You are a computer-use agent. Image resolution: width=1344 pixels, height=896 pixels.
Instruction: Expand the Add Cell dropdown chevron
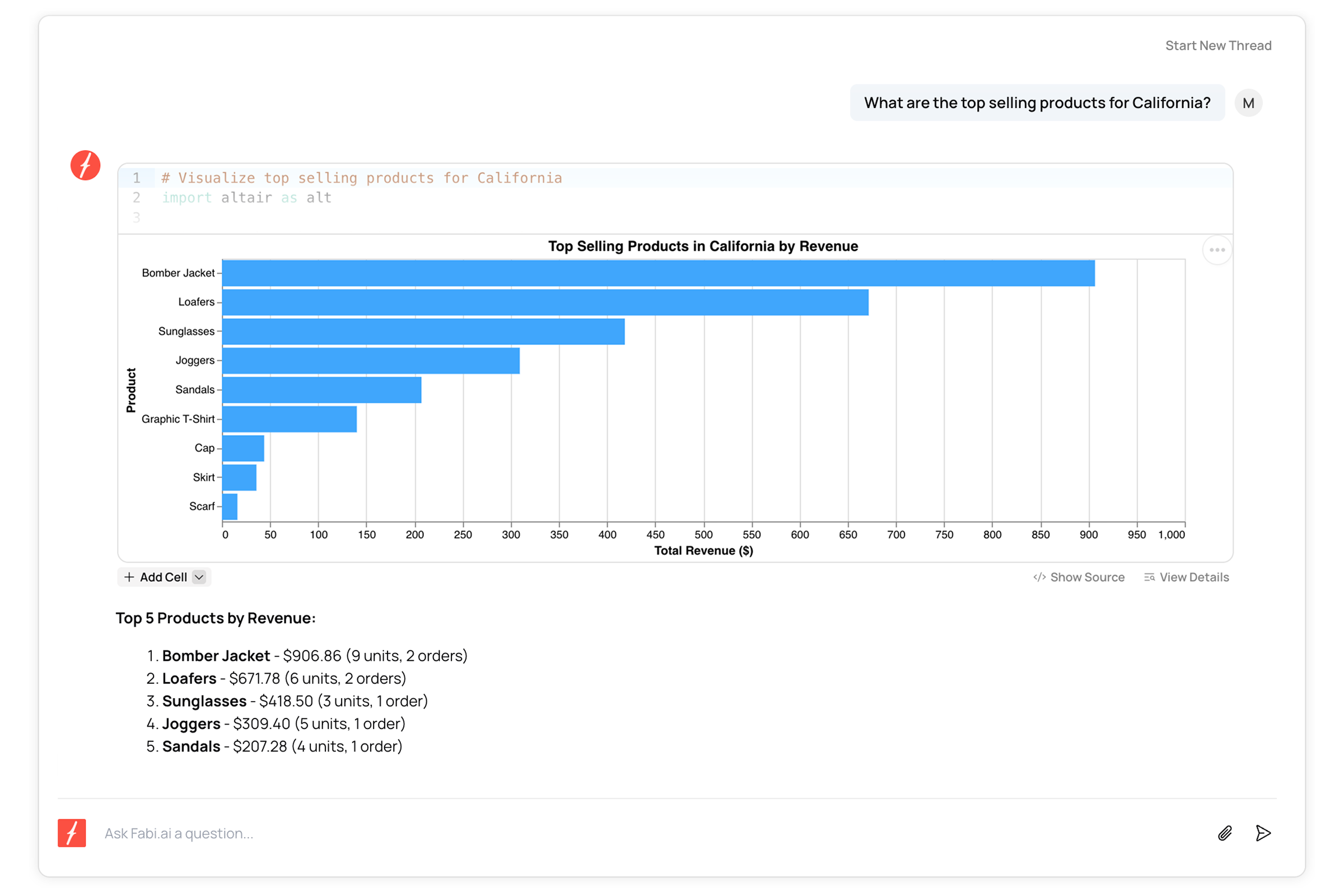pyautogui.click(x=199, y=577)
